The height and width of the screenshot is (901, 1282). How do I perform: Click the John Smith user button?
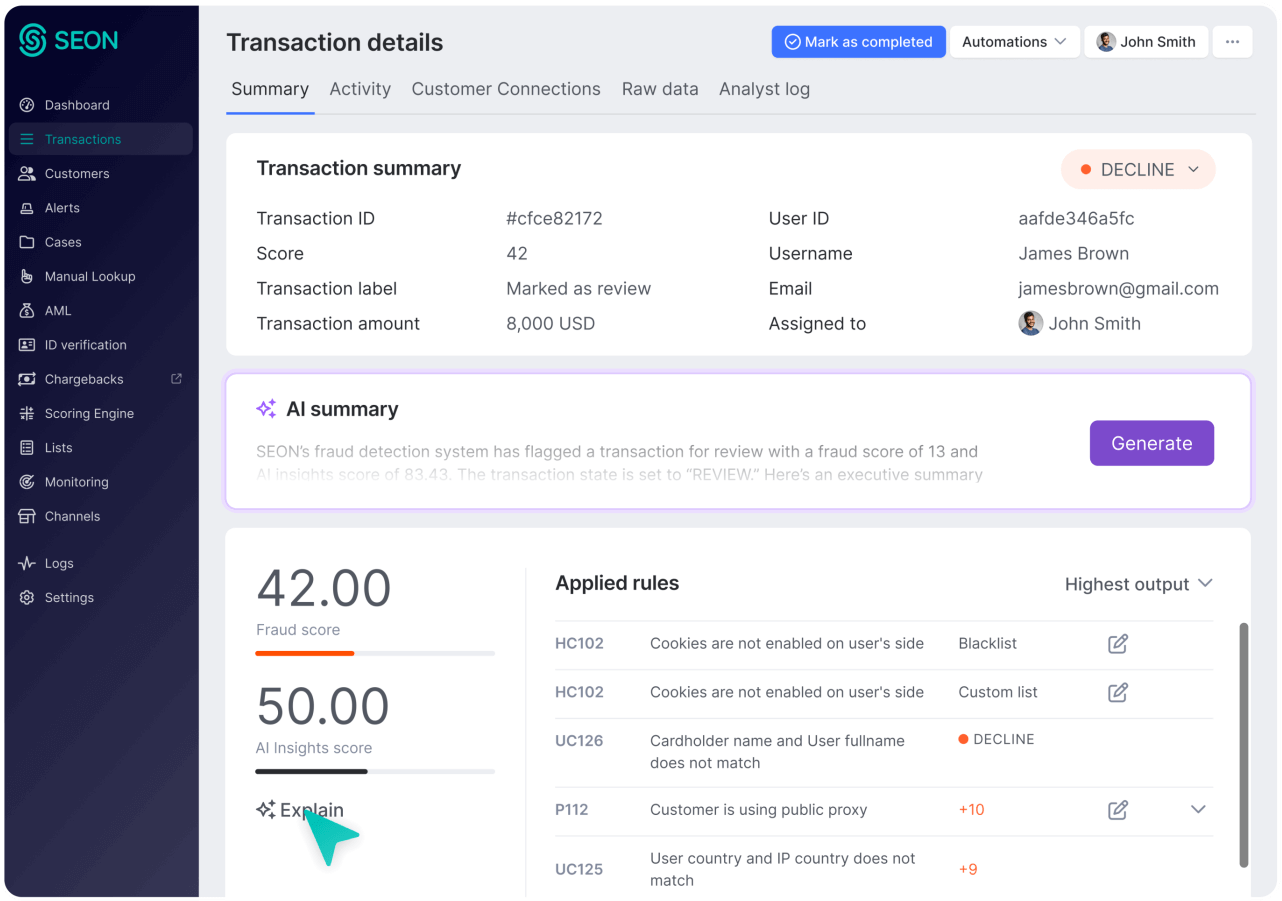(x=1146, y=42)
